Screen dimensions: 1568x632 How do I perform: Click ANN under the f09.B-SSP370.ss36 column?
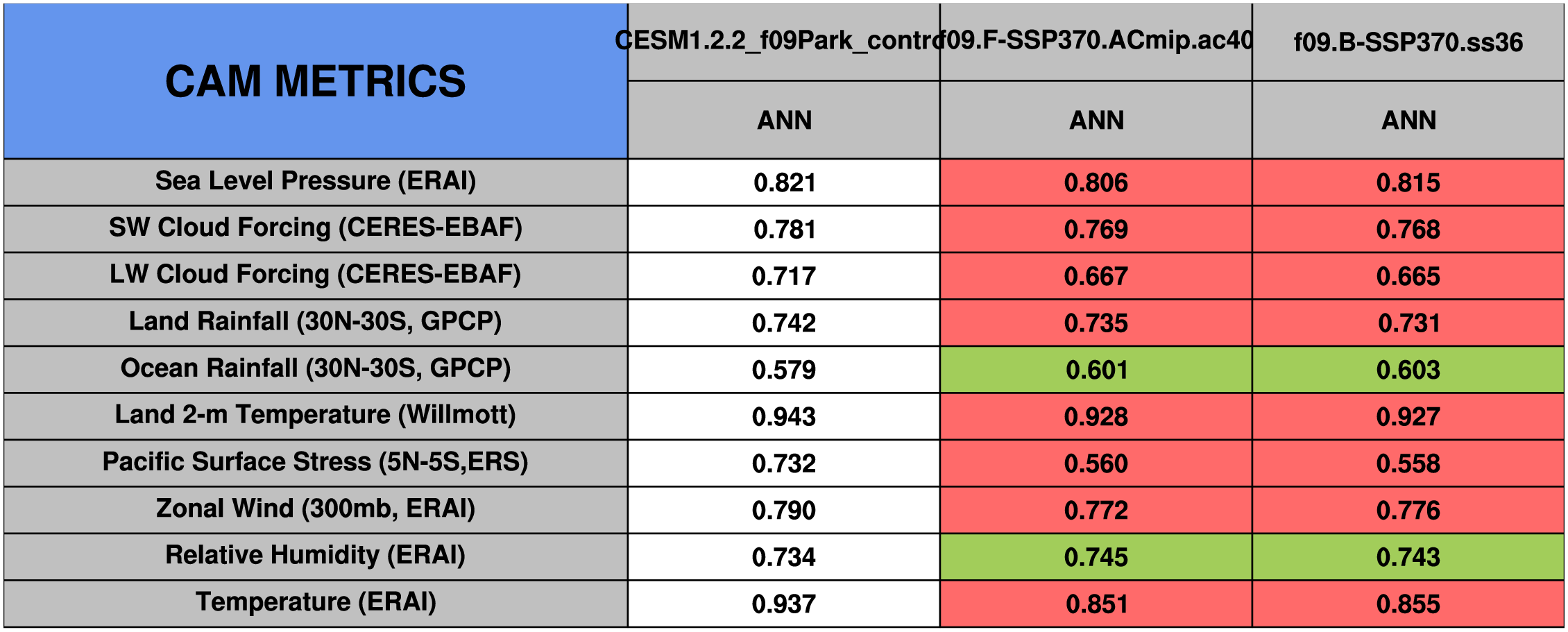pos(1408,121)
